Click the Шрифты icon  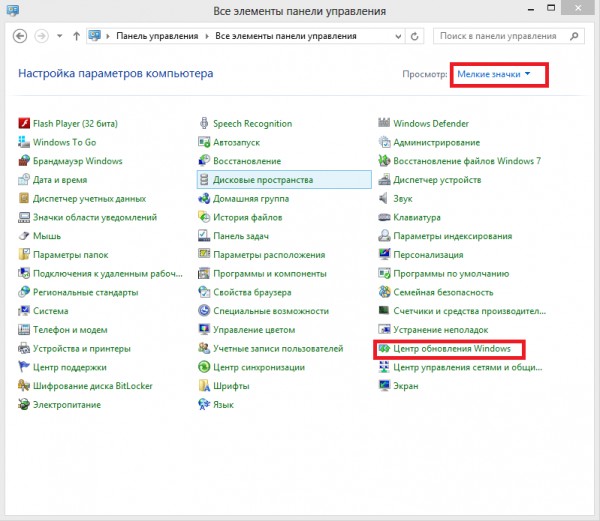(204, 386)
